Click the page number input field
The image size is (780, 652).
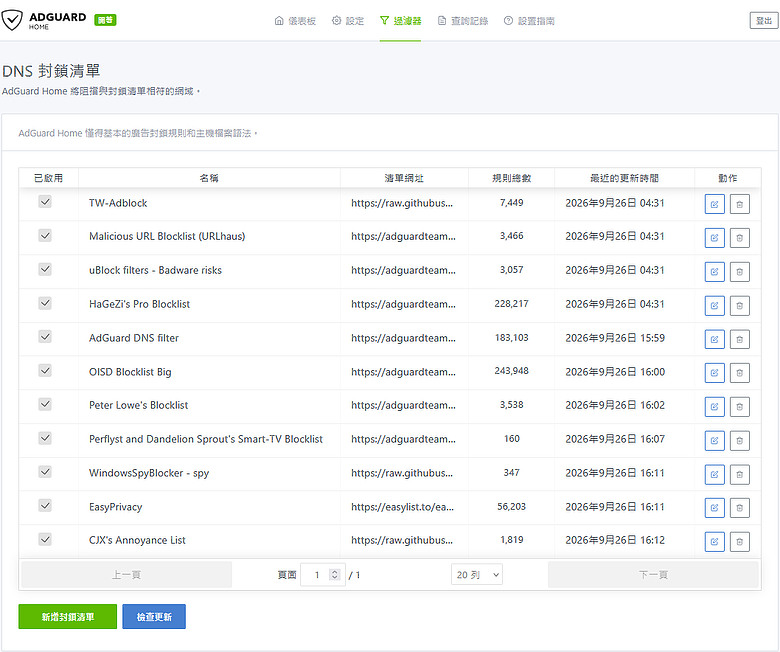(x=322, y=574)
